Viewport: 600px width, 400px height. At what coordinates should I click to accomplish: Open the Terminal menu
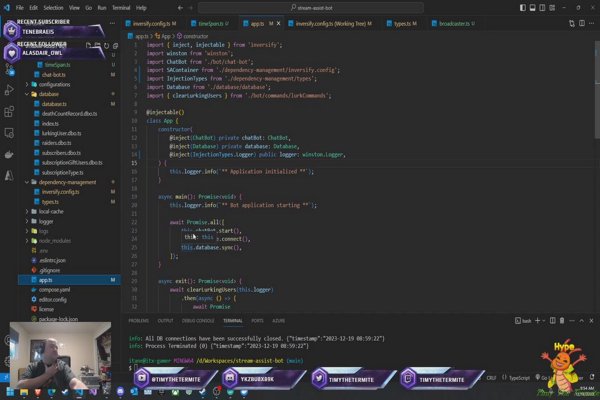[121, 8]
